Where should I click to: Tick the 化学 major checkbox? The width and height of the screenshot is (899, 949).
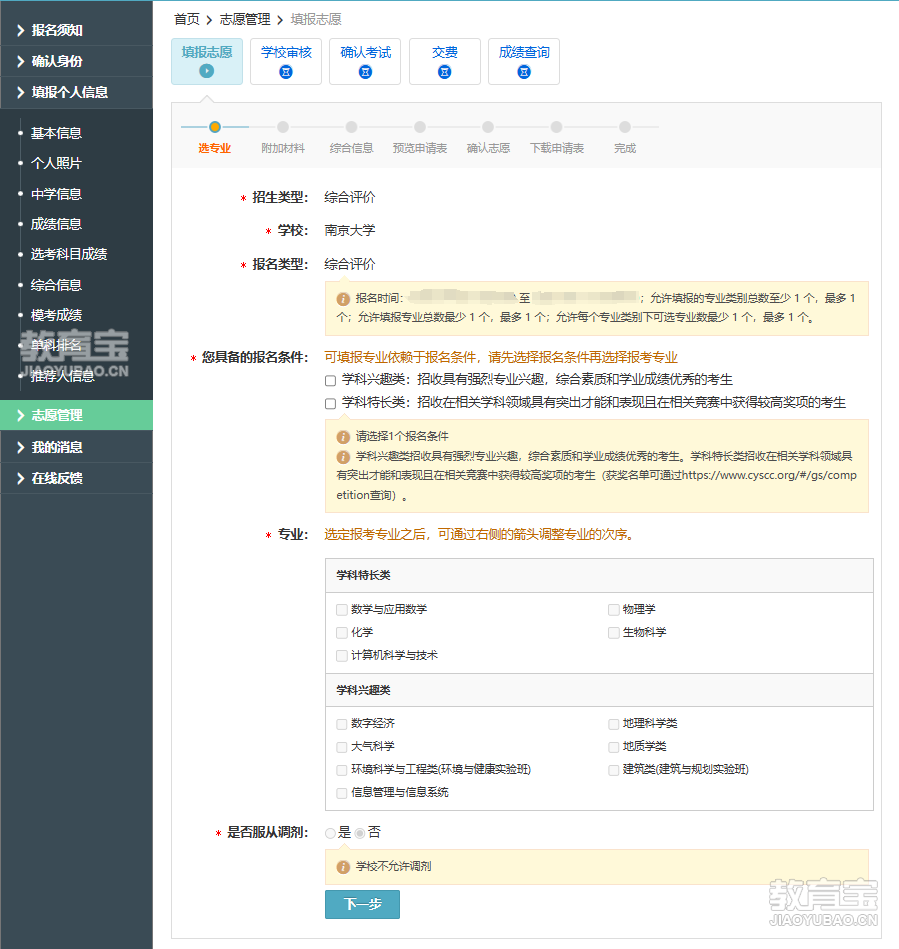[342, 632]
